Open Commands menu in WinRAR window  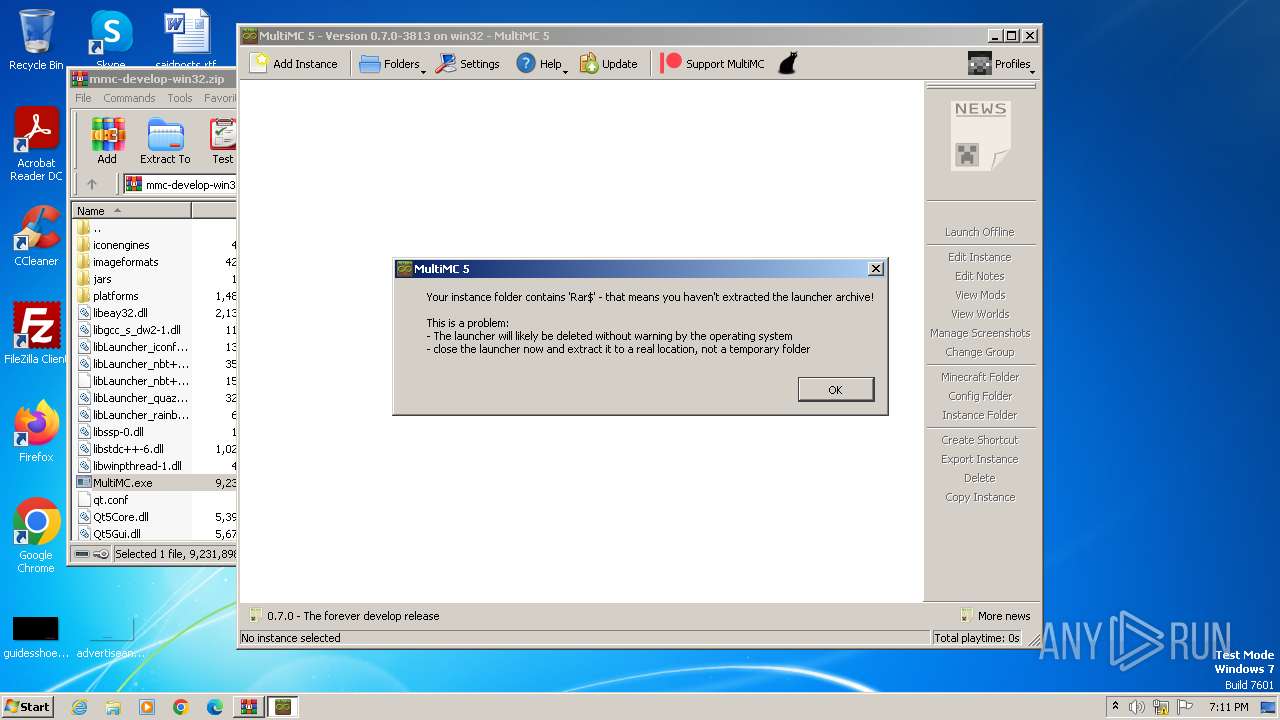click(129, 98)
